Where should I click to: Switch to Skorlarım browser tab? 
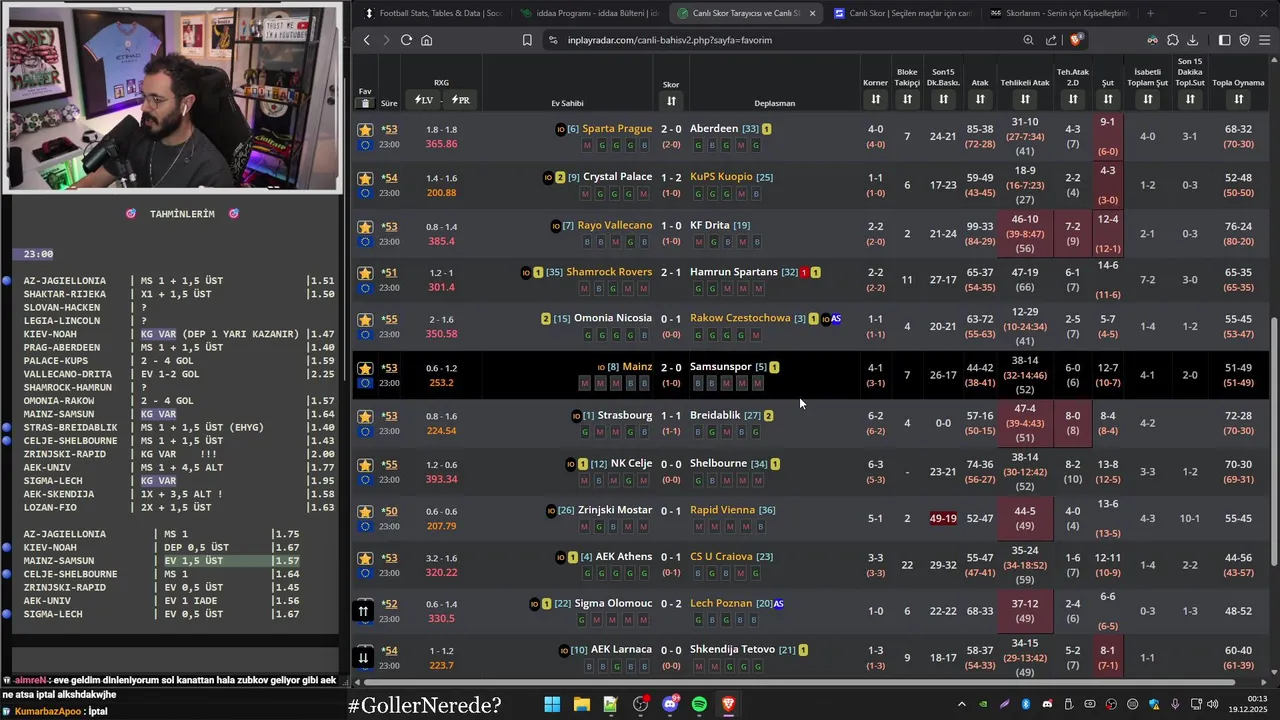[1058, 13]
